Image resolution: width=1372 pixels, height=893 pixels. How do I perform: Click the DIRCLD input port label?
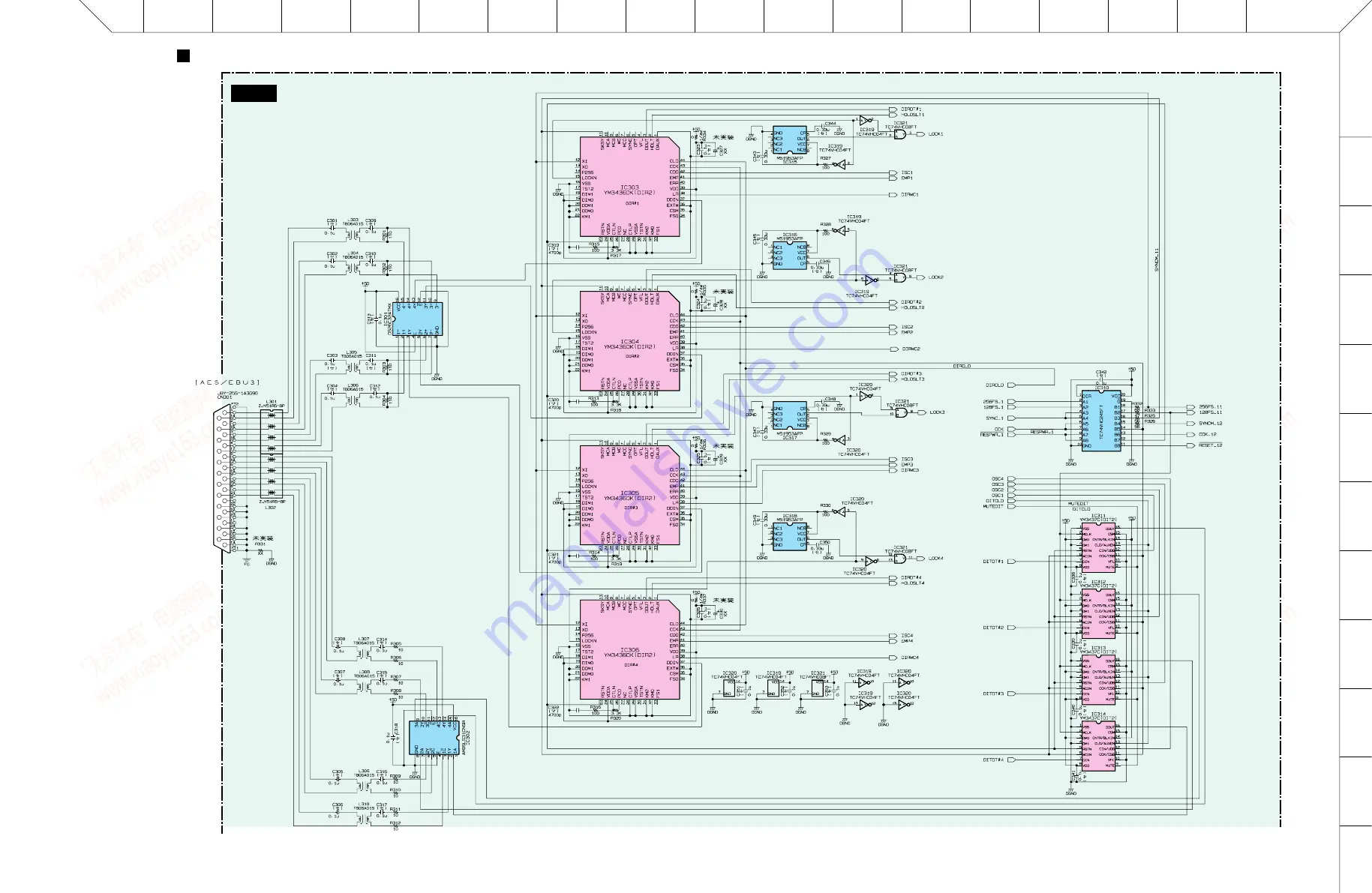coord(995,385)
